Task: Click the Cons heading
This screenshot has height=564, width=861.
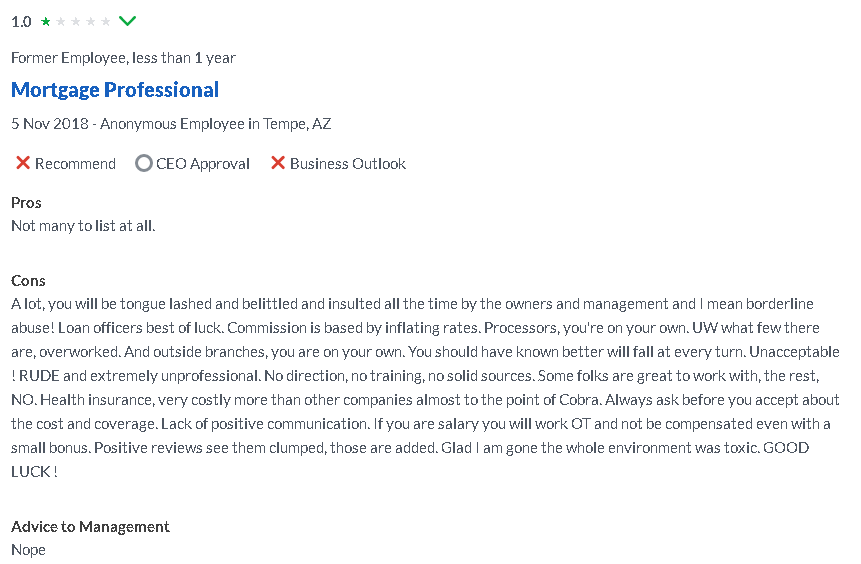Action: point(28,281)
